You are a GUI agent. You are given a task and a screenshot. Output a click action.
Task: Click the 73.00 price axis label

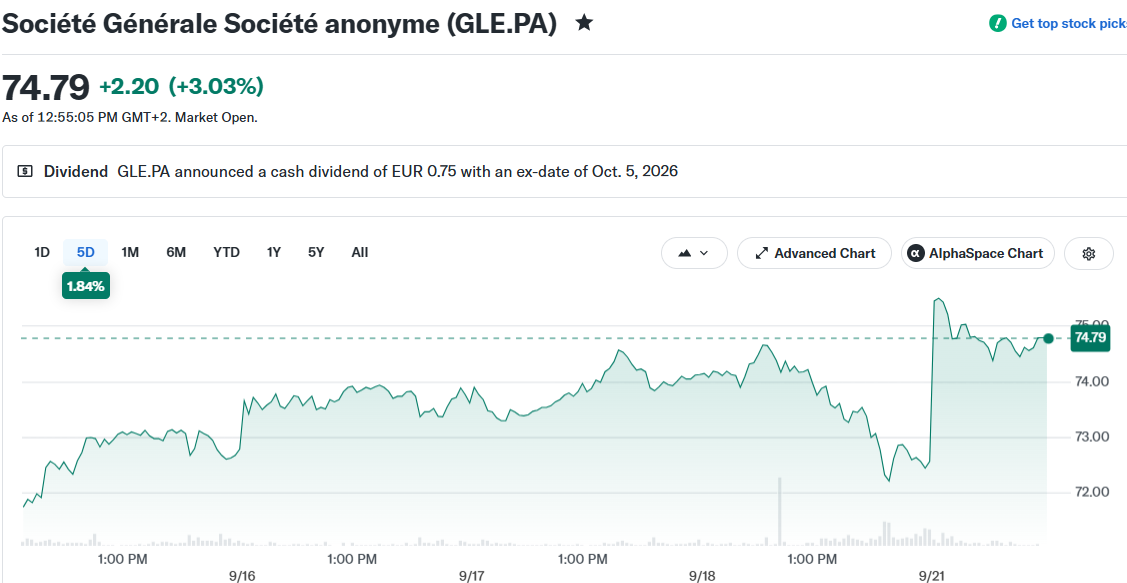click(x=1091, y=437)
